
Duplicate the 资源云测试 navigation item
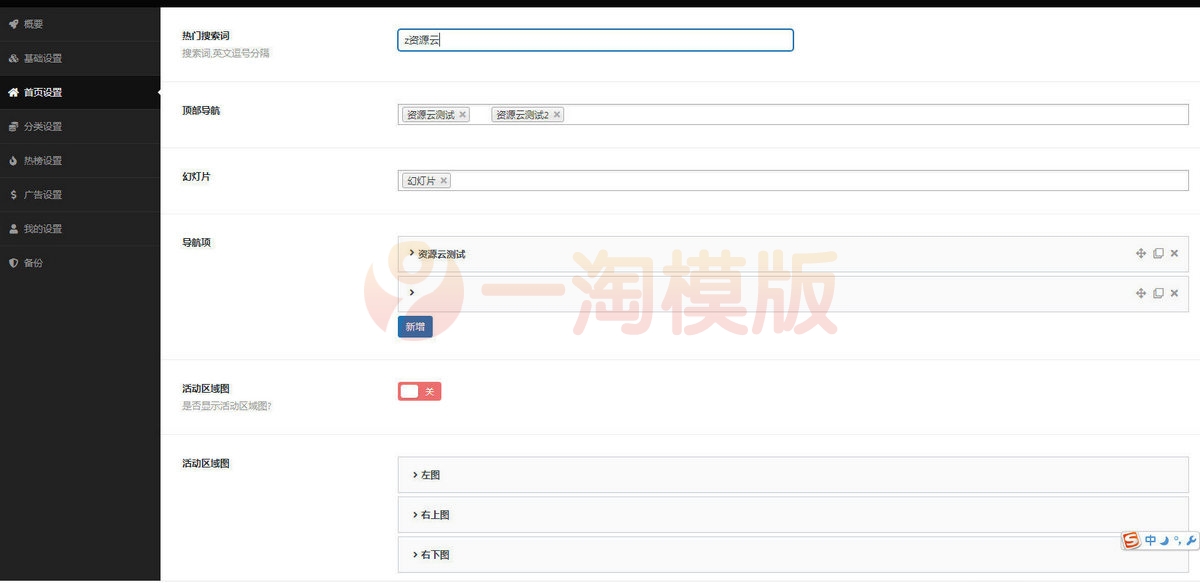pyautogui.click(x=1157, y=253)
